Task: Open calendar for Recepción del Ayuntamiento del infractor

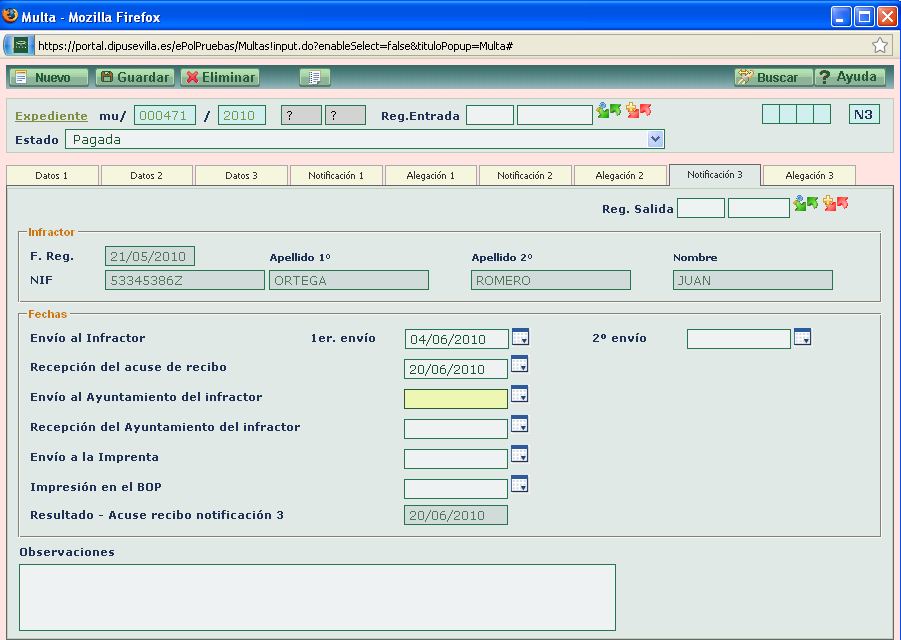Action: (520, 424)
